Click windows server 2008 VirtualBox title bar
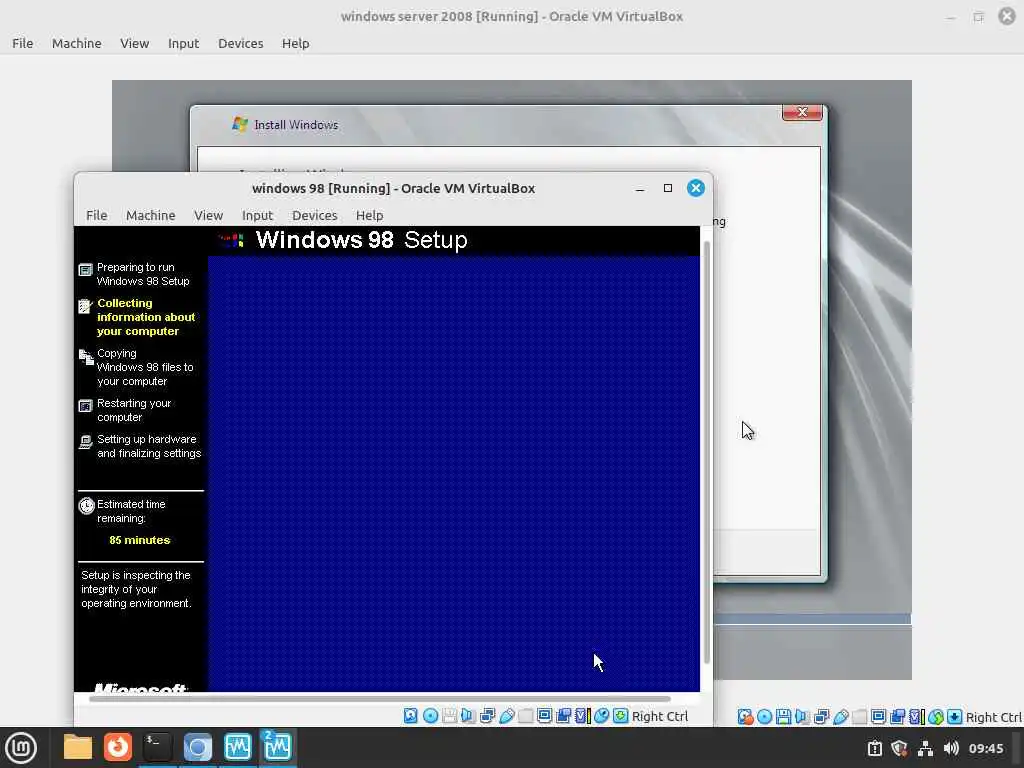 [x=511, y=16]
